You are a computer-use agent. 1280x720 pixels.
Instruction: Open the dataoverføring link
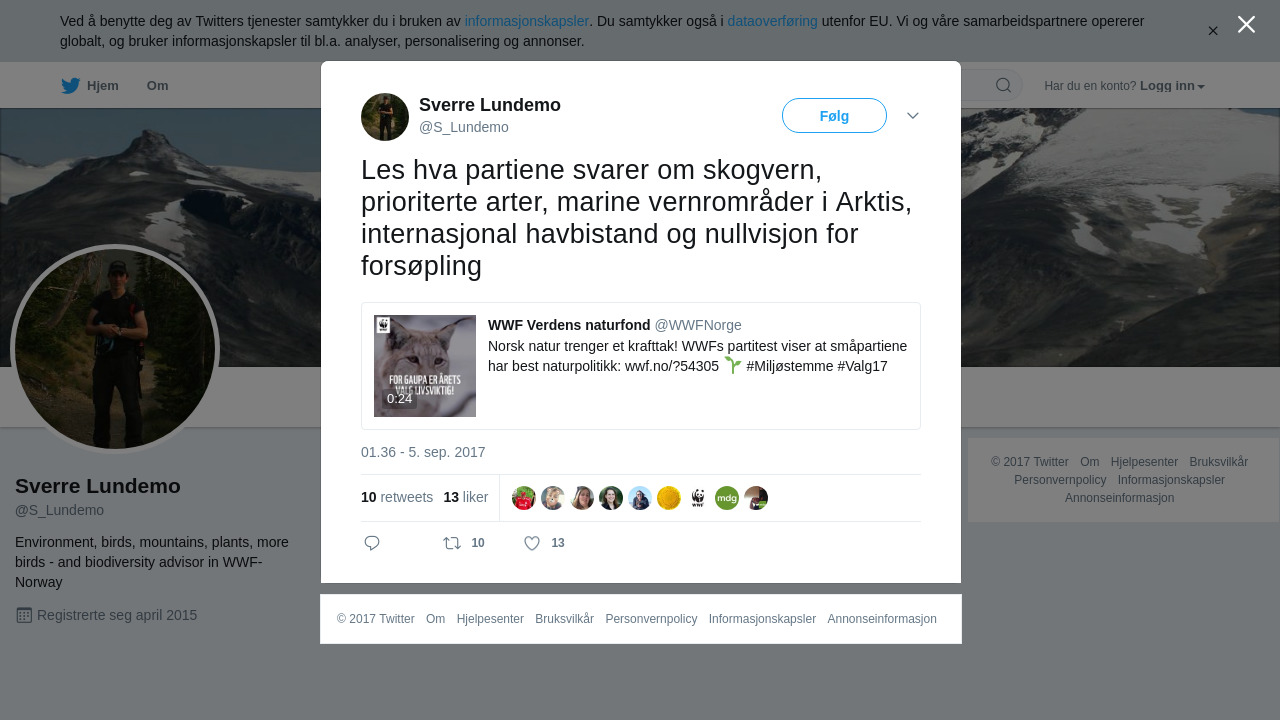[772, 21]
